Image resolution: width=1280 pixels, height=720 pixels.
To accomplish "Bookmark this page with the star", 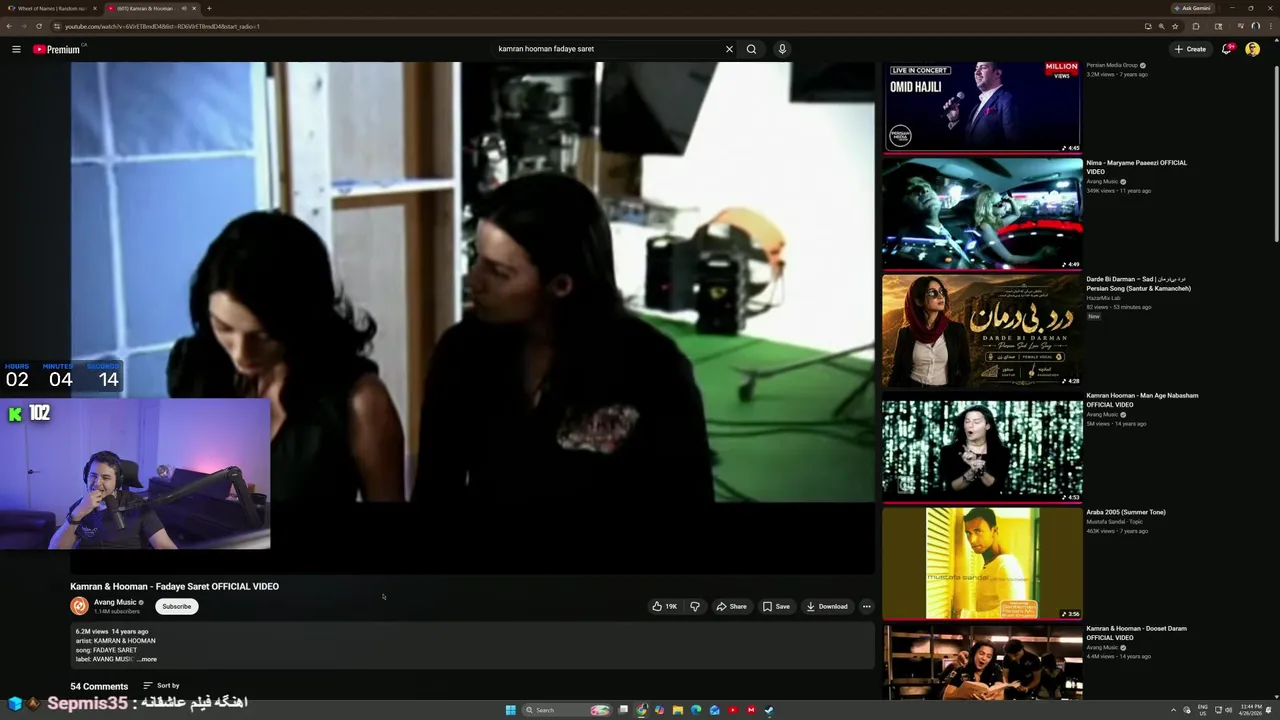I will 1175,26.
